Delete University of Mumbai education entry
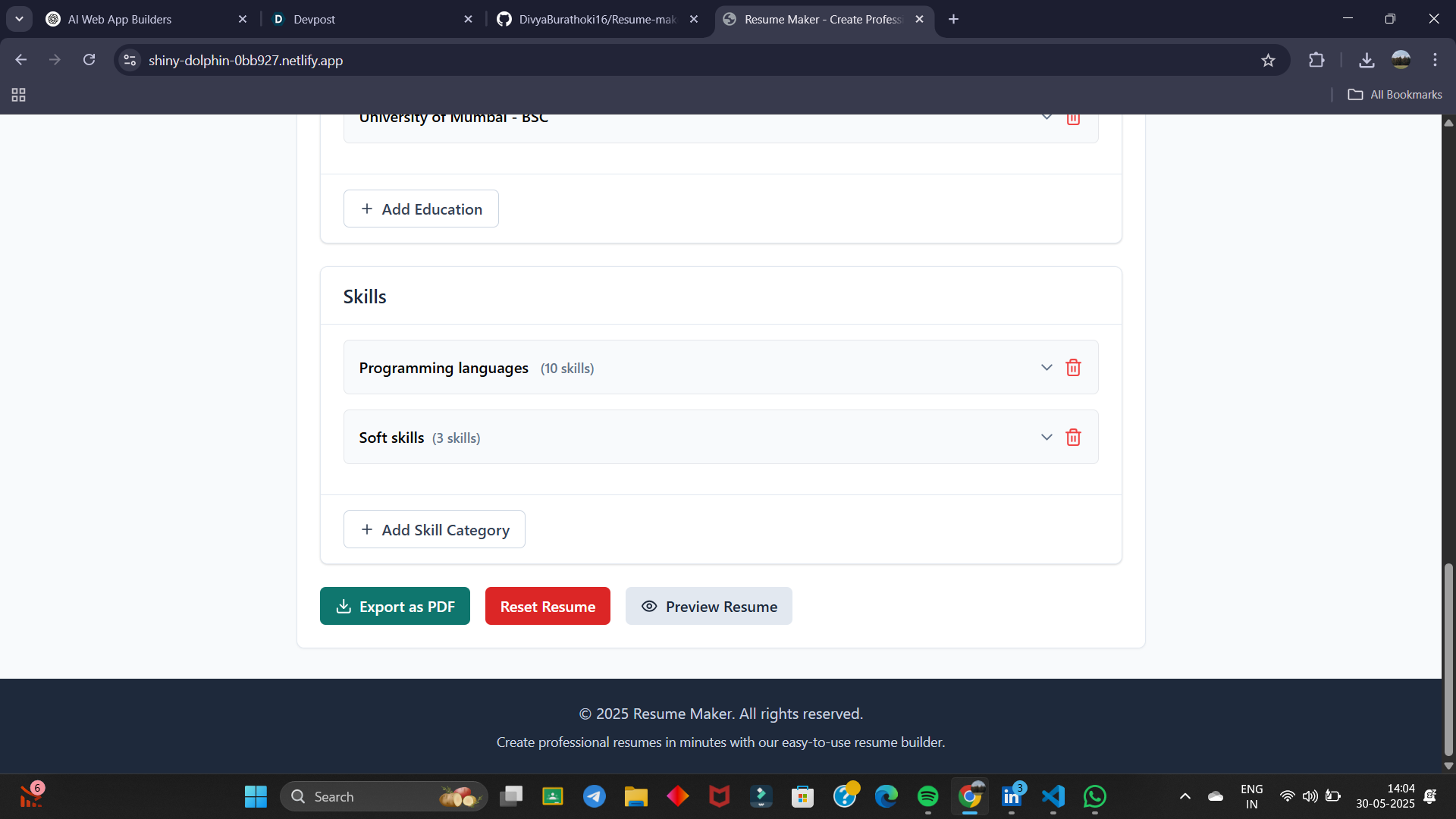1456x819 pixels. pos(1073,119)
